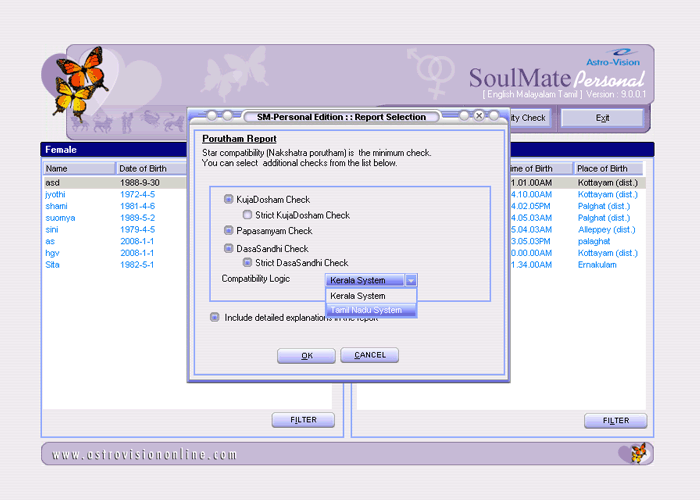Click the Date of Birth column header

point(151,169)
